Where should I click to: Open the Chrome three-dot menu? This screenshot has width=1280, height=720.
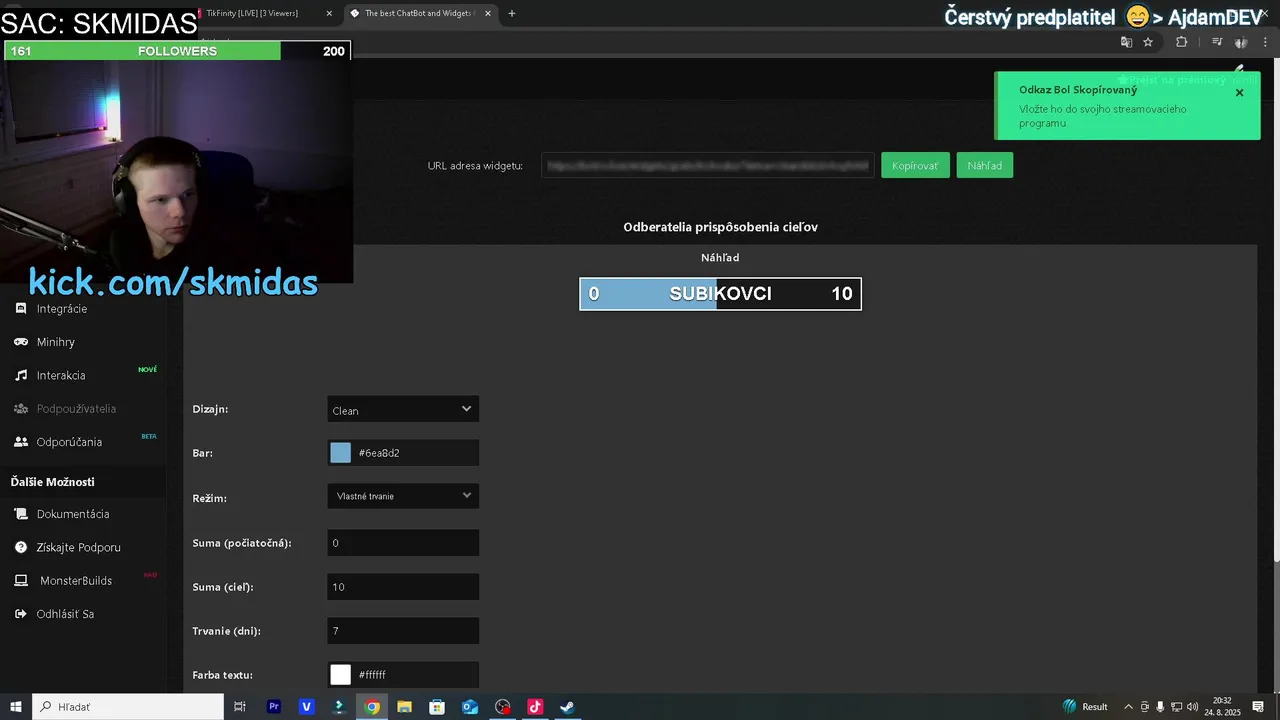[x=1265, y=42]
